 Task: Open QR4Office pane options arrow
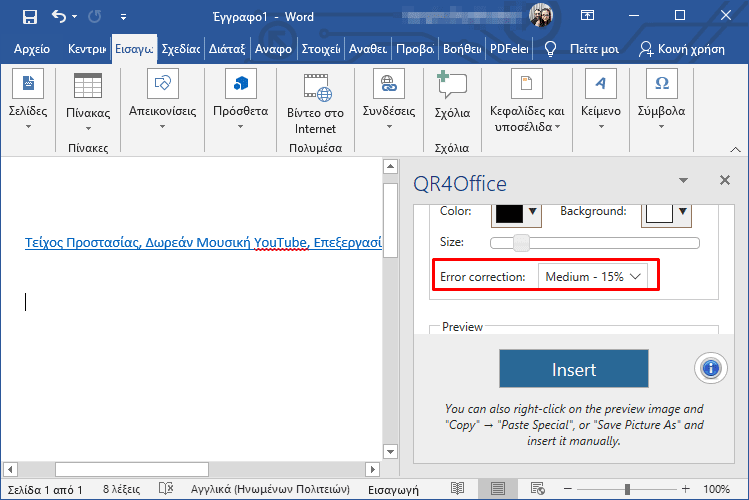point(684,181)
